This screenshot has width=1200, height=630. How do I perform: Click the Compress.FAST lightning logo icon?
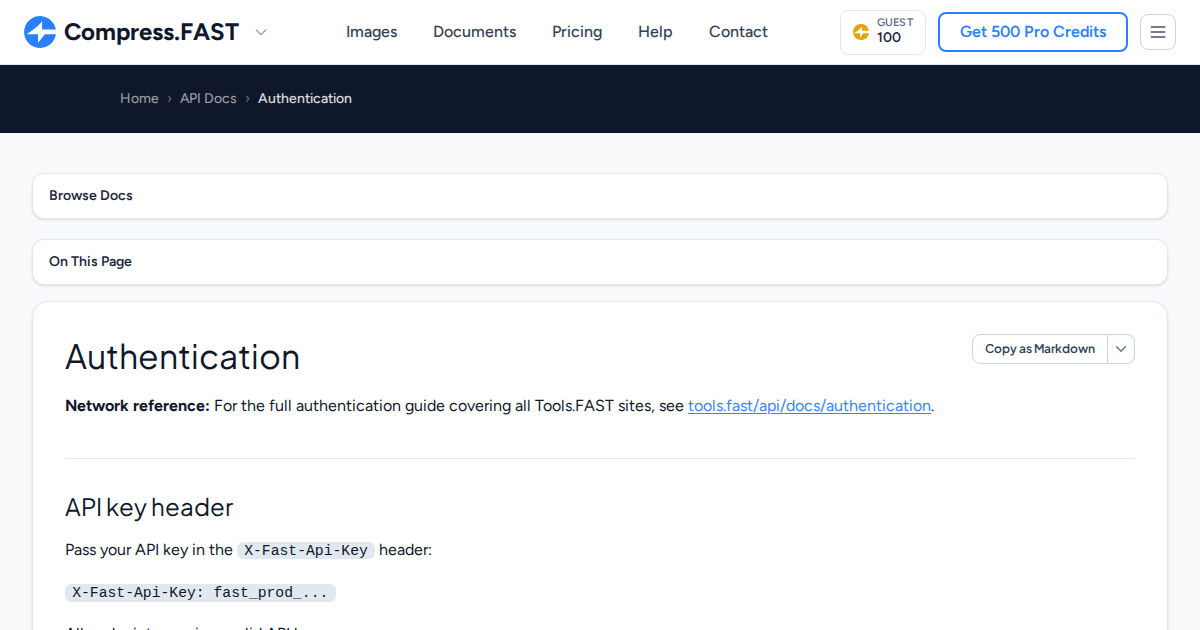(x=40, y=32)
